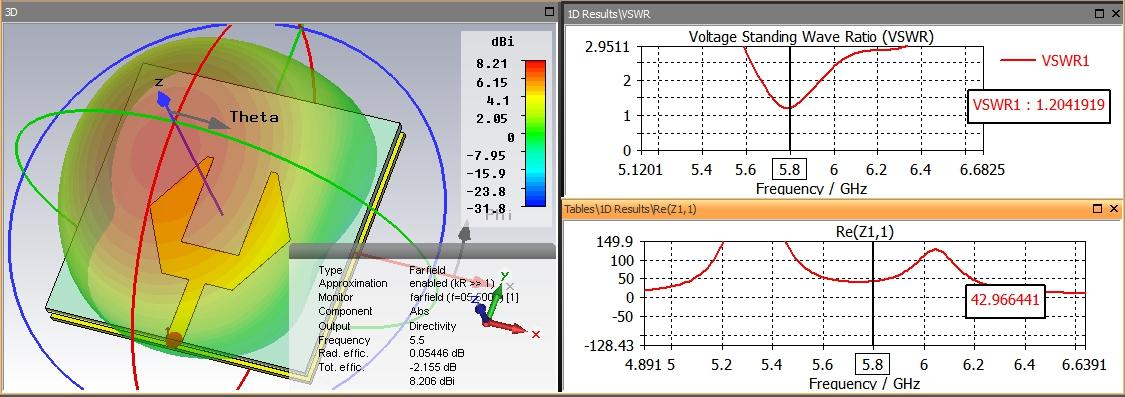Click the VSWR1 : 1.2041919 marker value box
Image resolution: width=1125 pixels, height=397 pixels.
[1037, 106]
